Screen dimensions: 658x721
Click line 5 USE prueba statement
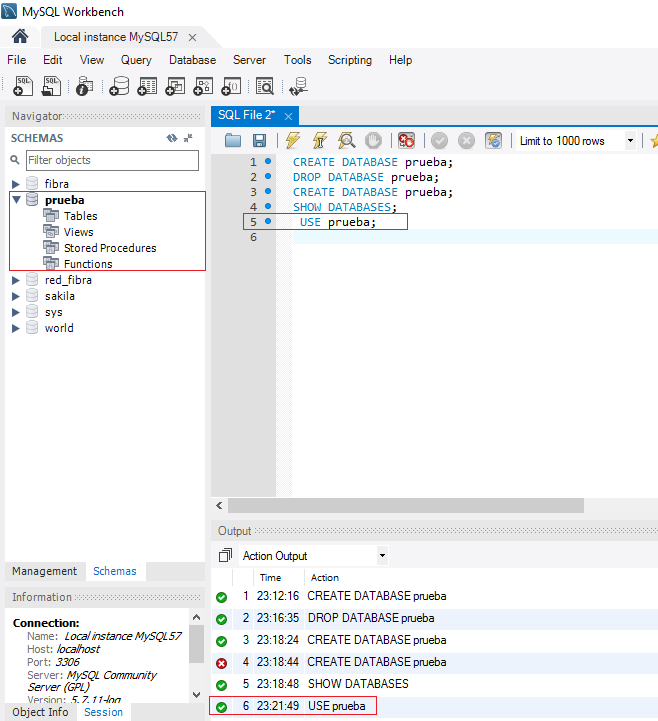[338, 222]
